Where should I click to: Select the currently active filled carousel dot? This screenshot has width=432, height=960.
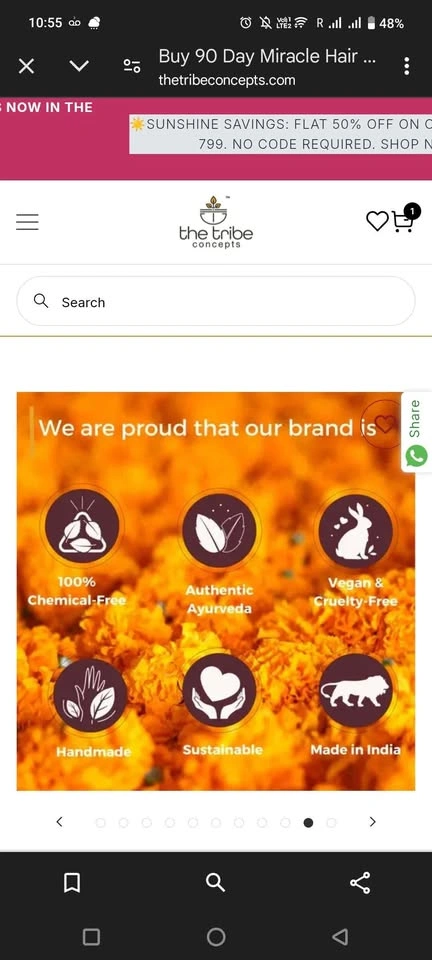[308, 823]
